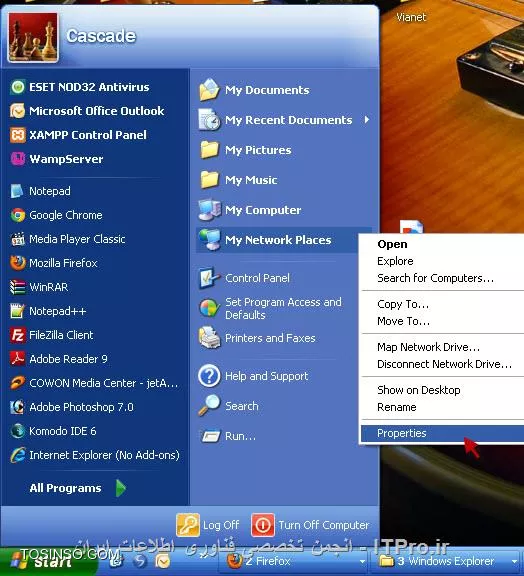
Task: Open the Notepad icon
Action: pos(17,191)
